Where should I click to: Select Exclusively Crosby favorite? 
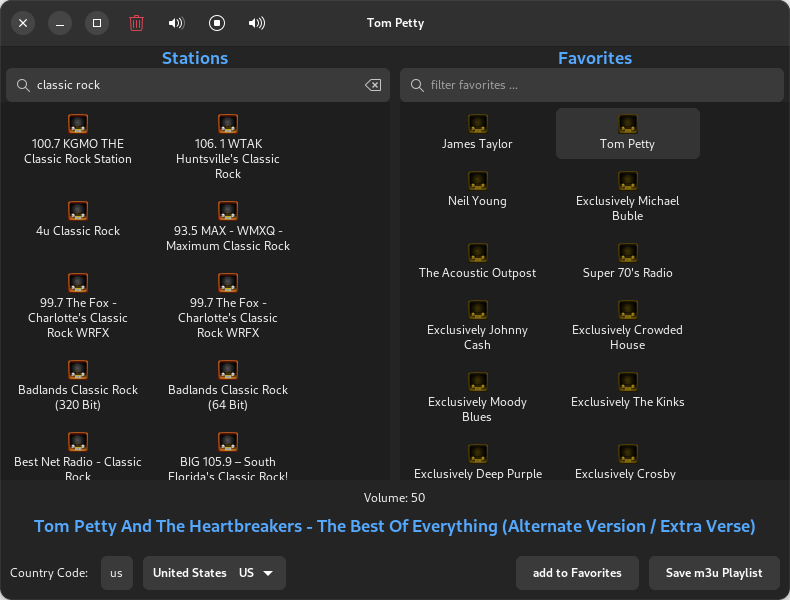[627, 461]
